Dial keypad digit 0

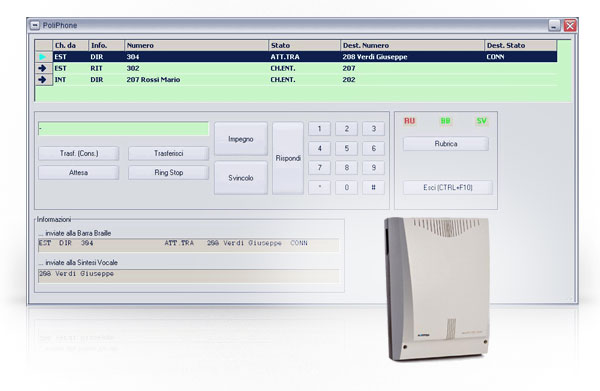click(x=347, y=188)
